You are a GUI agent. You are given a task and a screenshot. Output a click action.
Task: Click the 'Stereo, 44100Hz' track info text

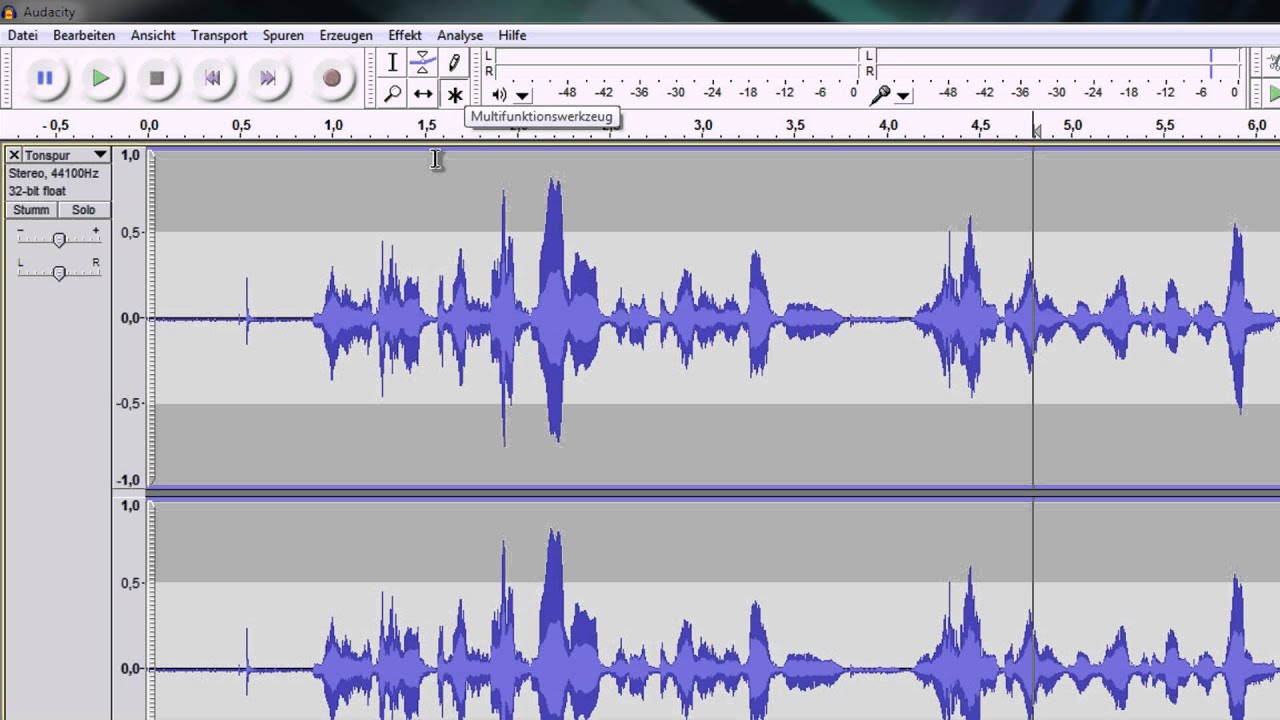[54, 173]
